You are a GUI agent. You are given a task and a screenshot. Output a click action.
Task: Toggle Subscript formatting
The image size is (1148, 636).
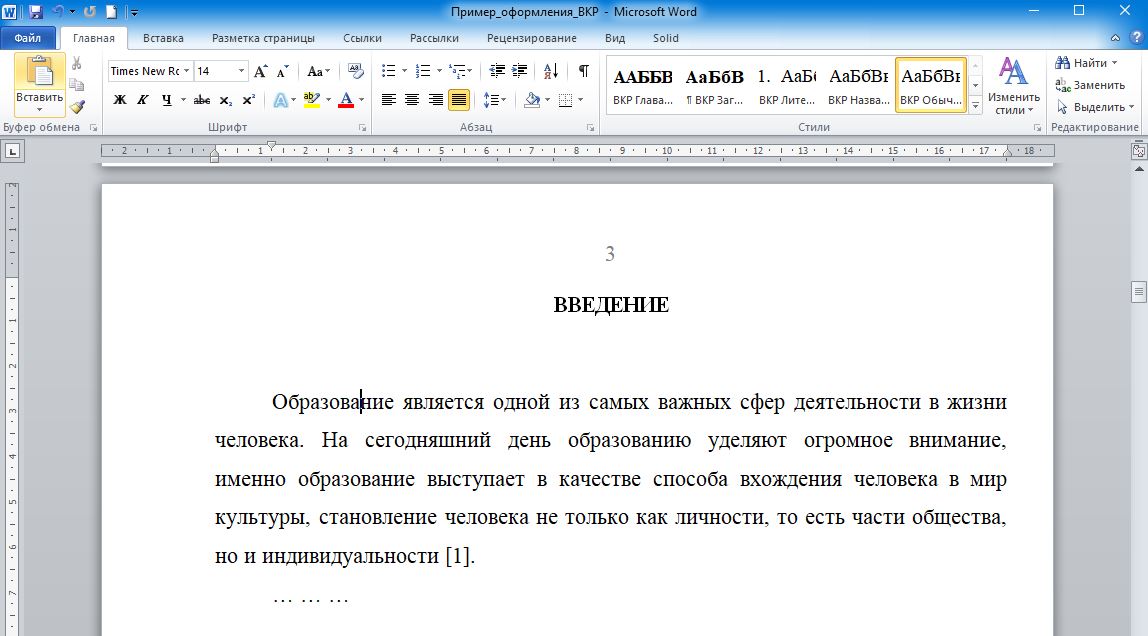(x=226, y=100)
